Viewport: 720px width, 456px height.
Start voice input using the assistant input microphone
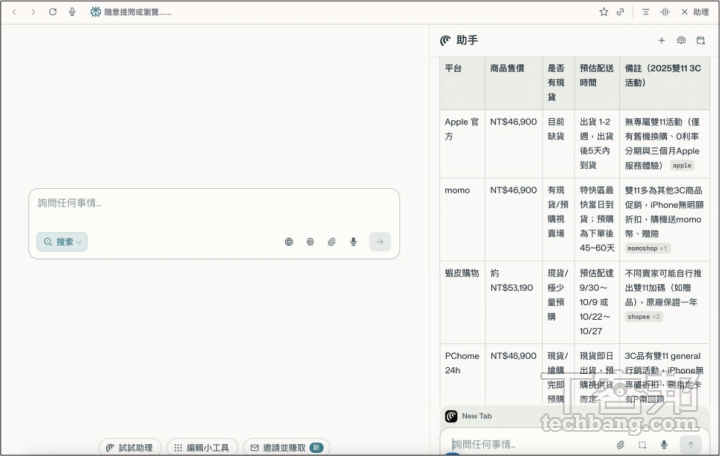[664, 444]
